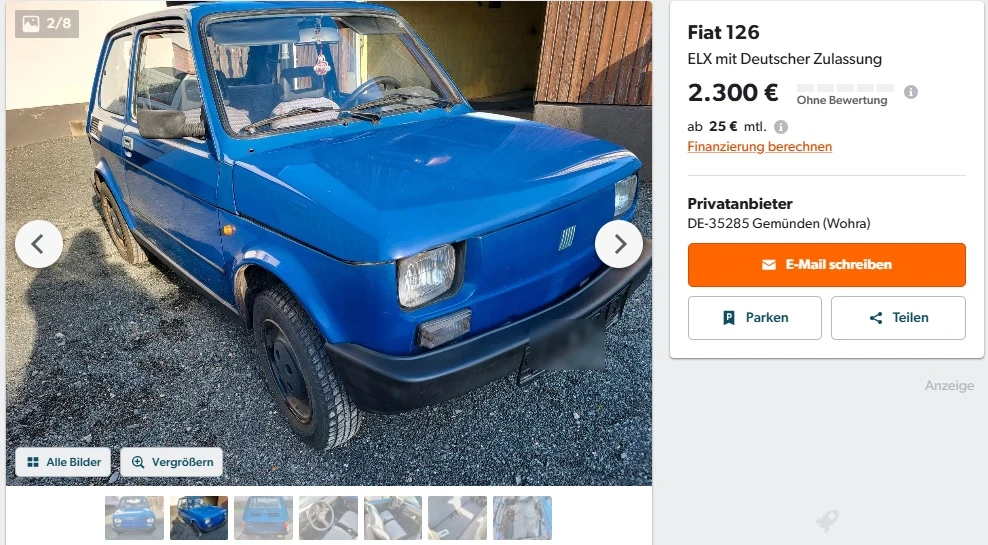Click E-Mail schreiben to contact seller

coord(827,265)
